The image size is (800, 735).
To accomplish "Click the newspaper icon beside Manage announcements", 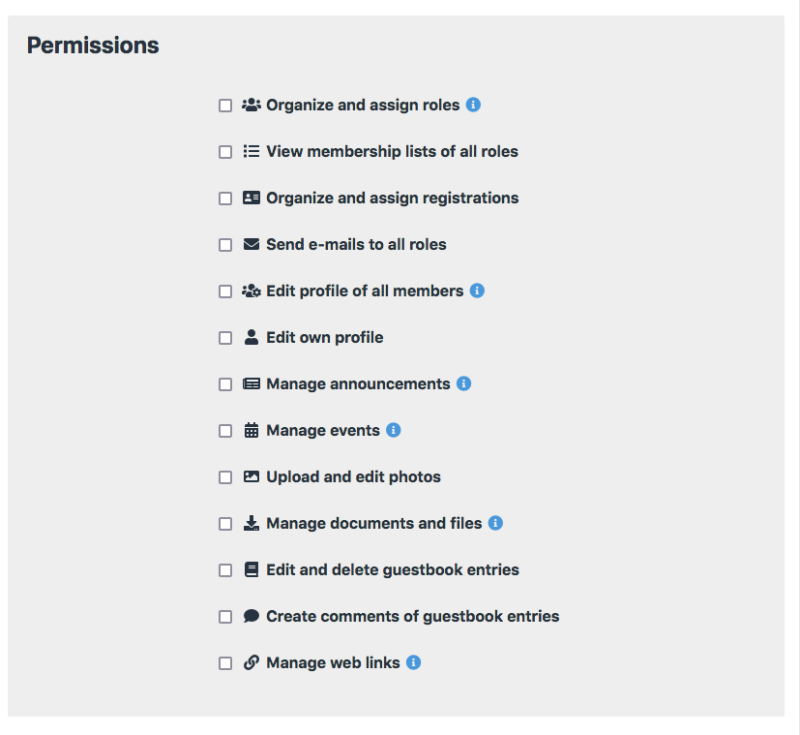I will [x=250, y=383].
